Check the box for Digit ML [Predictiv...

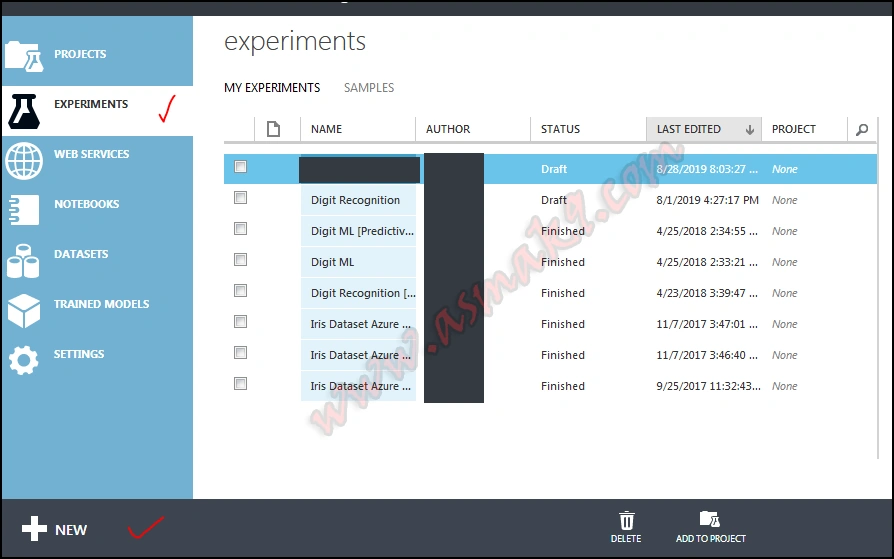241,229
